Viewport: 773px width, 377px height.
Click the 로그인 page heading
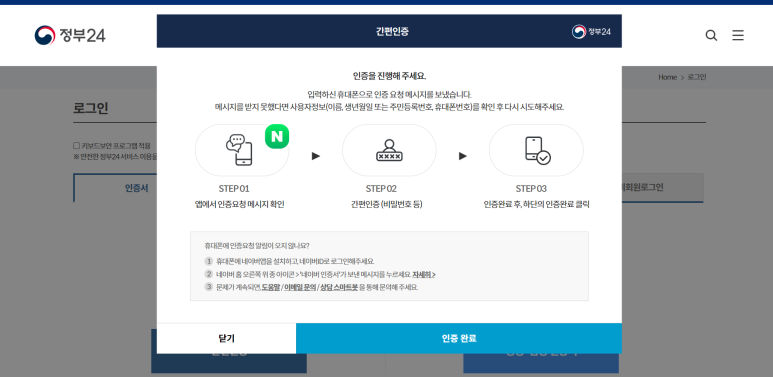click(91, 108)
